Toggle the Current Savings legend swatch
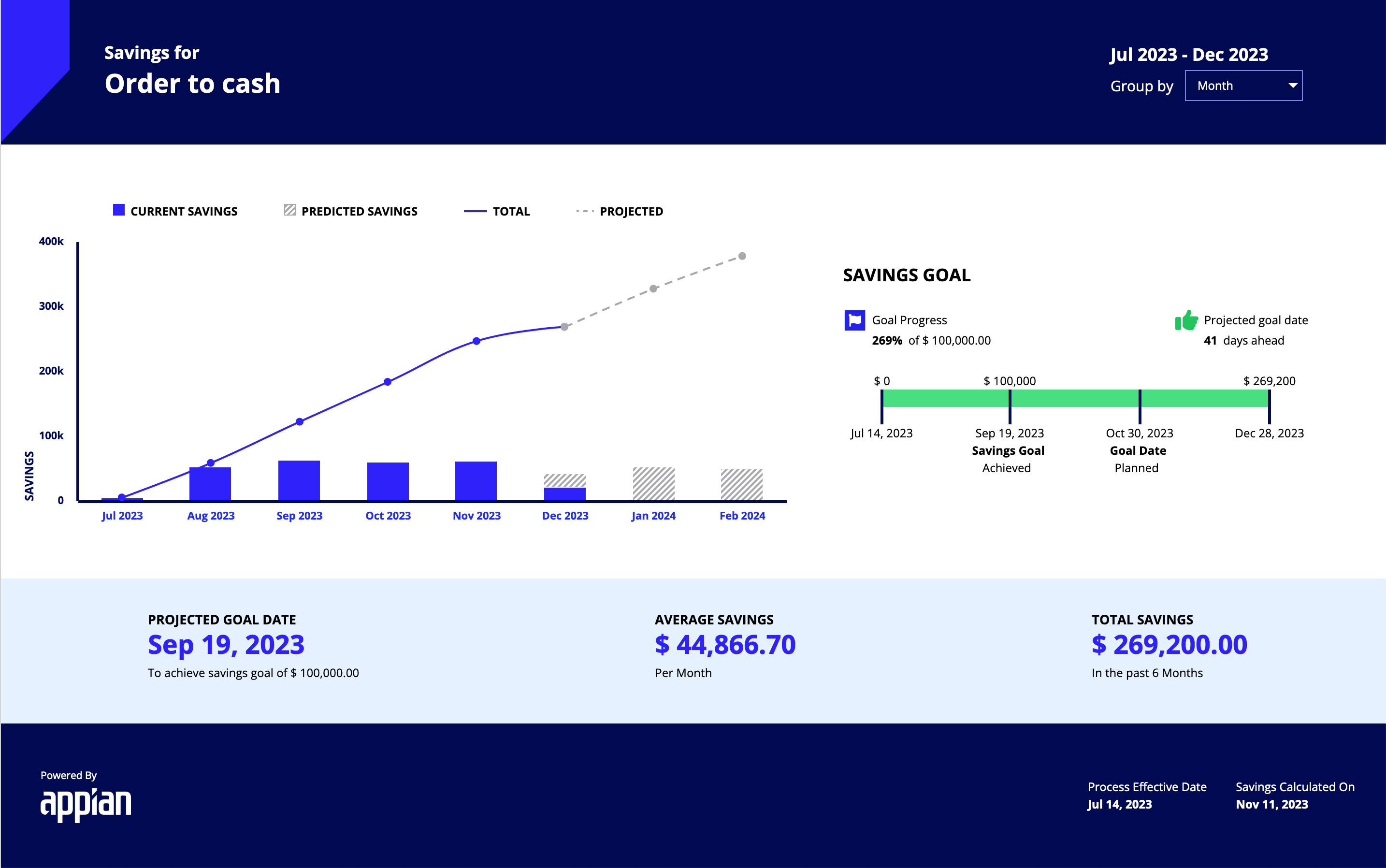 [119, 210]
